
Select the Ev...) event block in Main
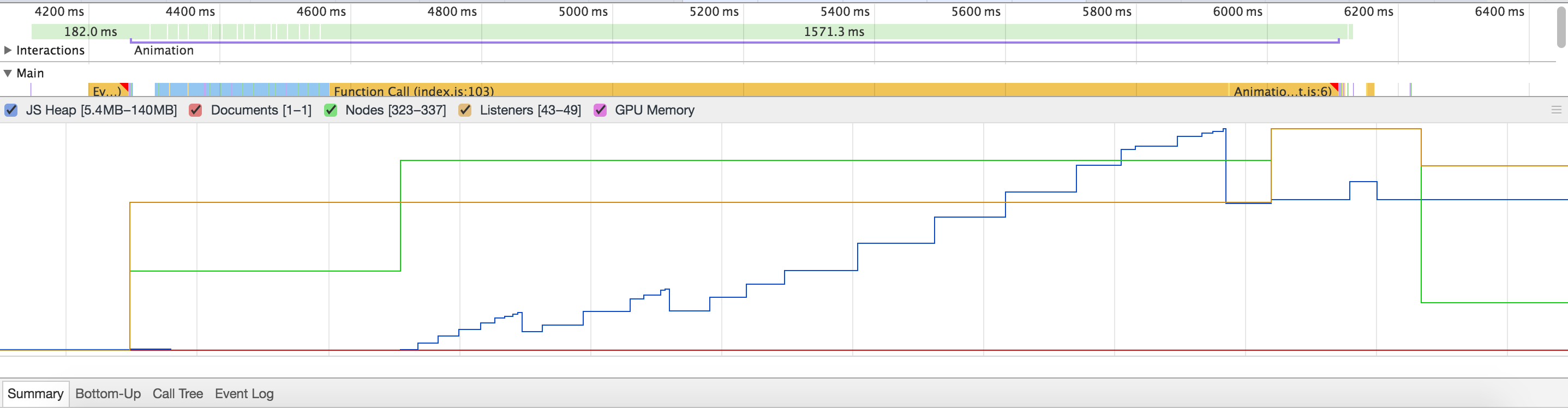(x=109, y=90)
